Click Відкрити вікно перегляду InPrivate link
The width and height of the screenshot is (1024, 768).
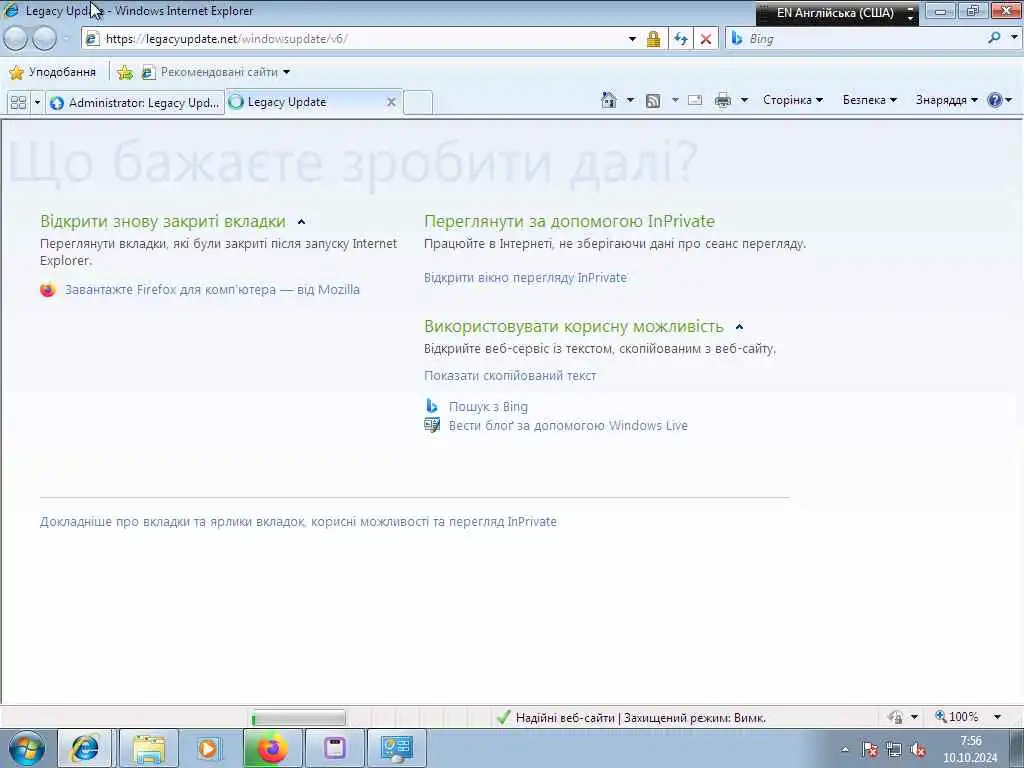tap(525, 278)
